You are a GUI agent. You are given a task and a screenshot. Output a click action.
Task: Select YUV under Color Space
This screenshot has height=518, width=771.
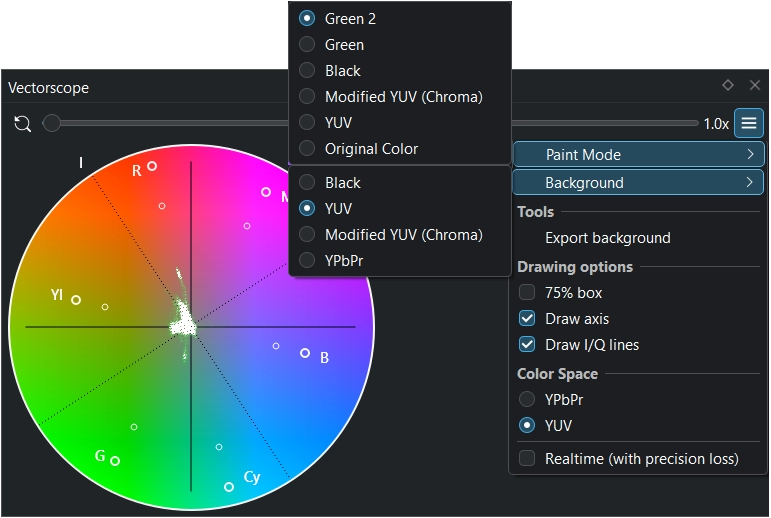[x=527, y=425]
